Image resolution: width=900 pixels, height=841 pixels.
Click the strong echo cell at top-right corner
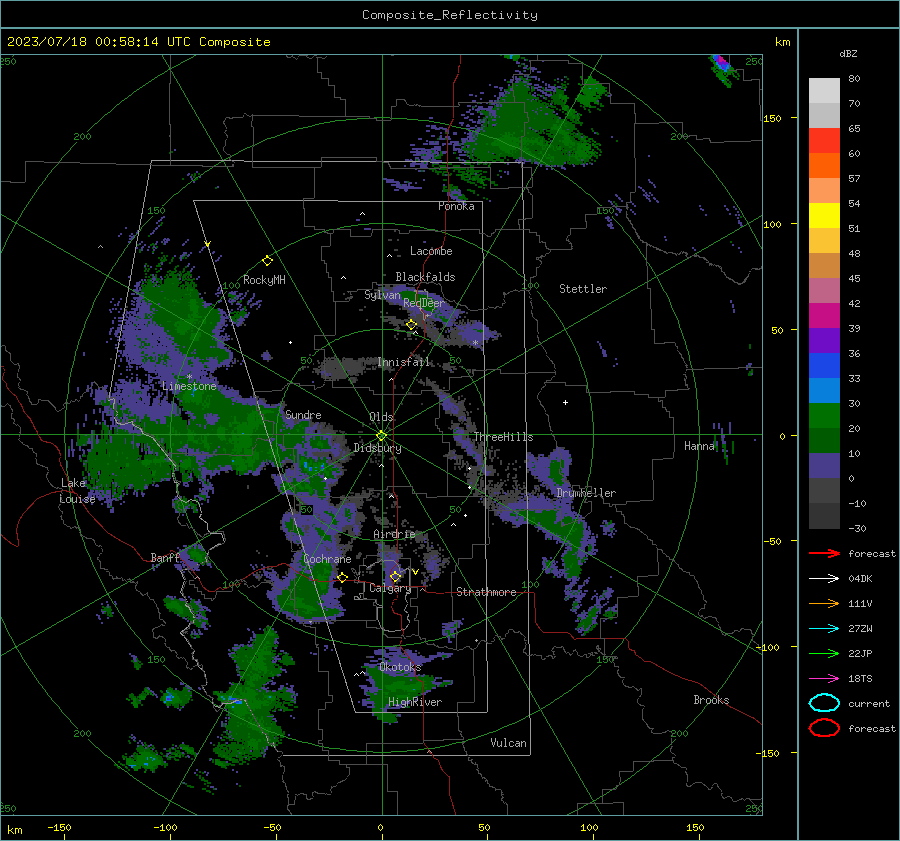coord(721,65)
